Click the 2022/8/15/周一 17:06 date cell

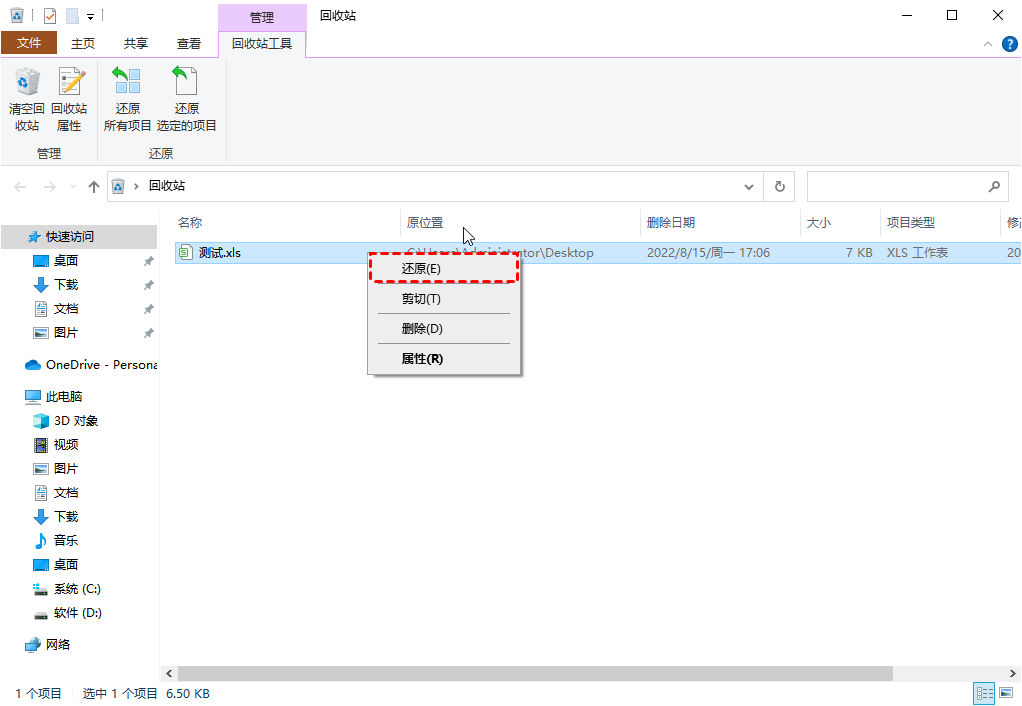(708, 253)
